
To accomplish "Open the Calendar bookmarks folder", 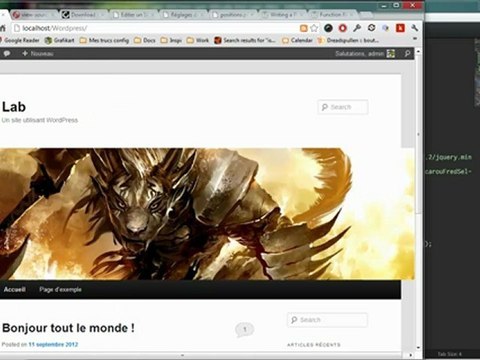I will [297, 40].
